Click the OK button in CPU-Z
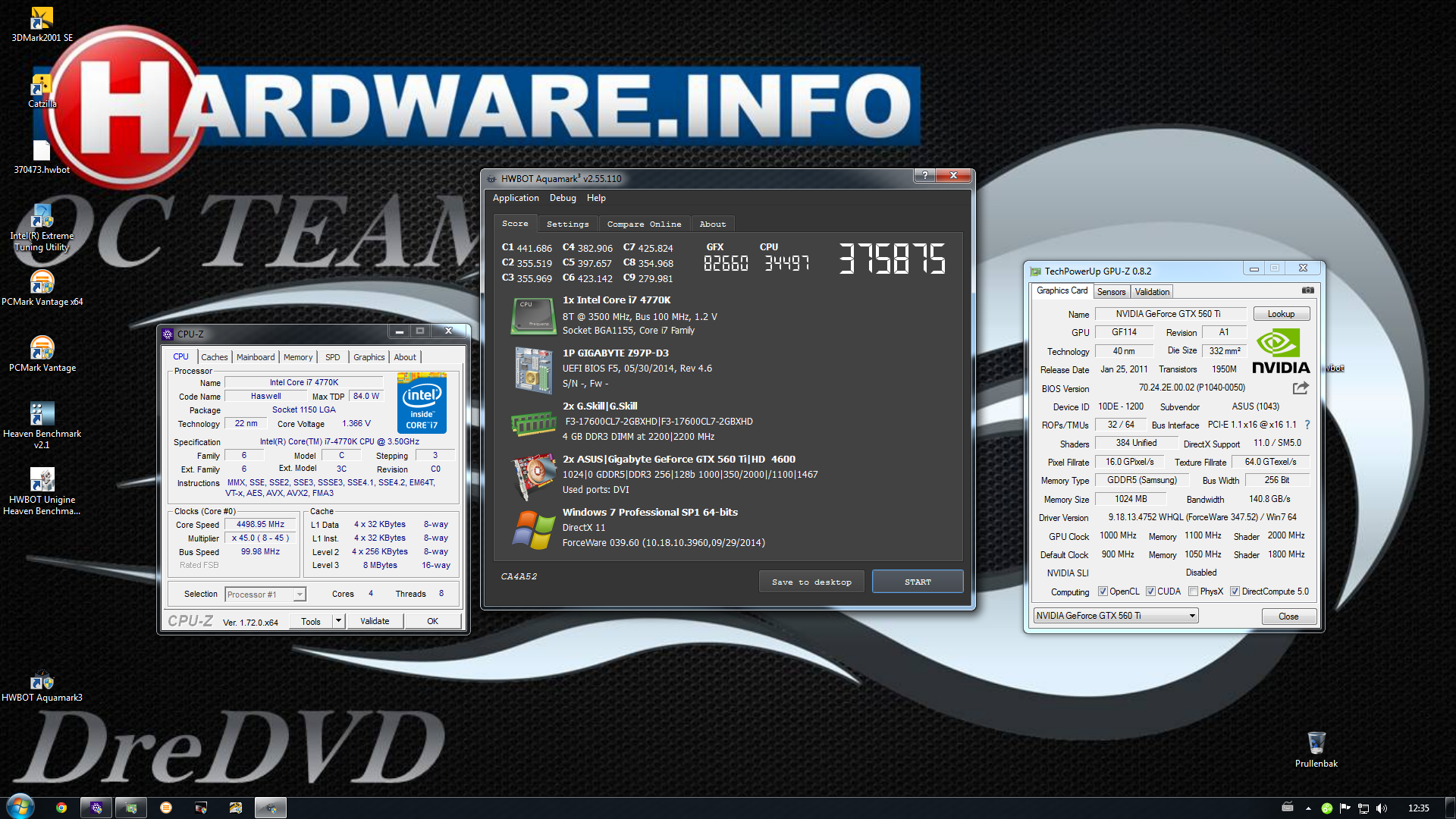The image size is (1456, 819). (x=432, y=621)
